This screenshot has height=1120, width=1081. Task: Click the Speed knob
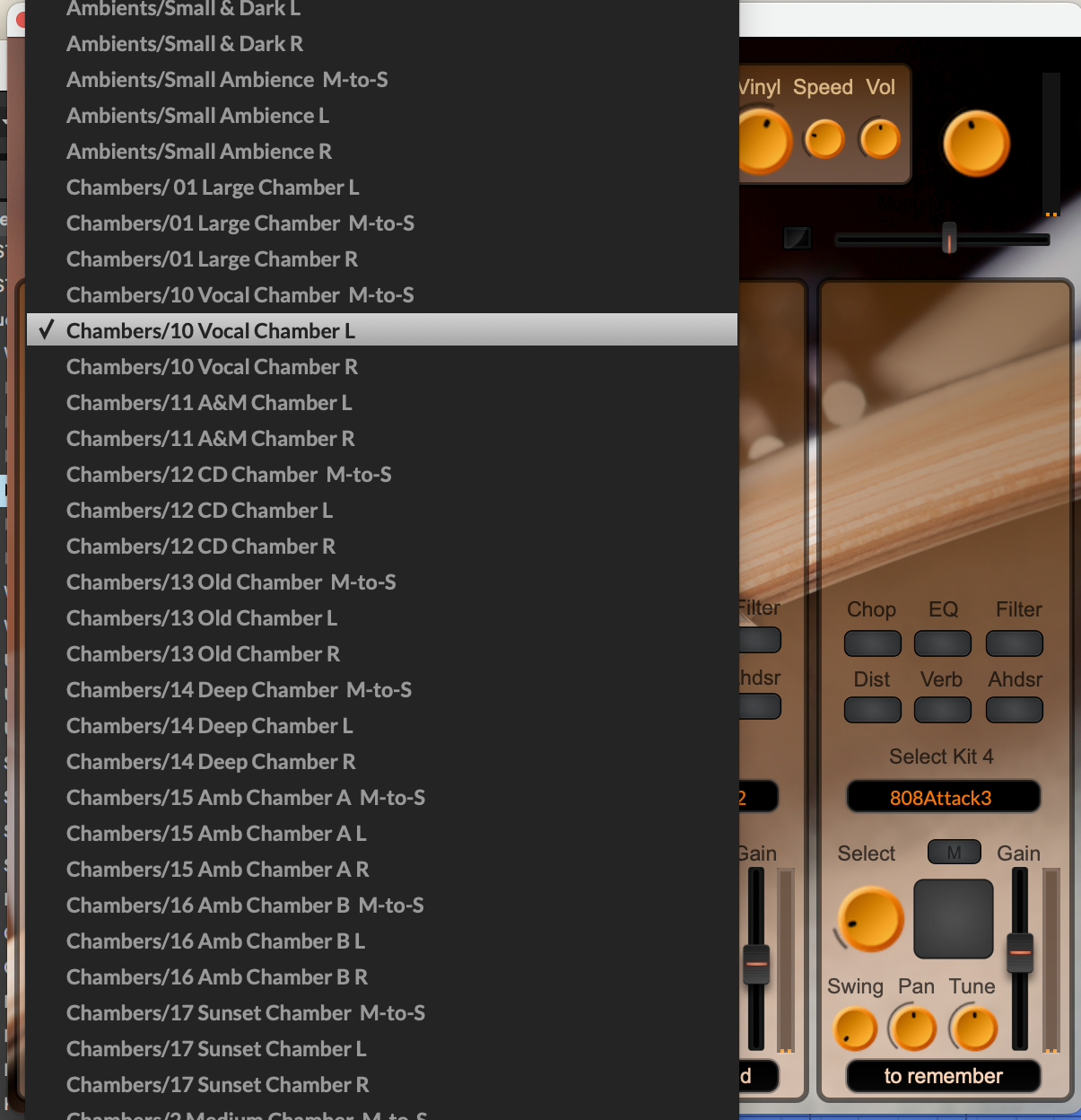[824, 139]
